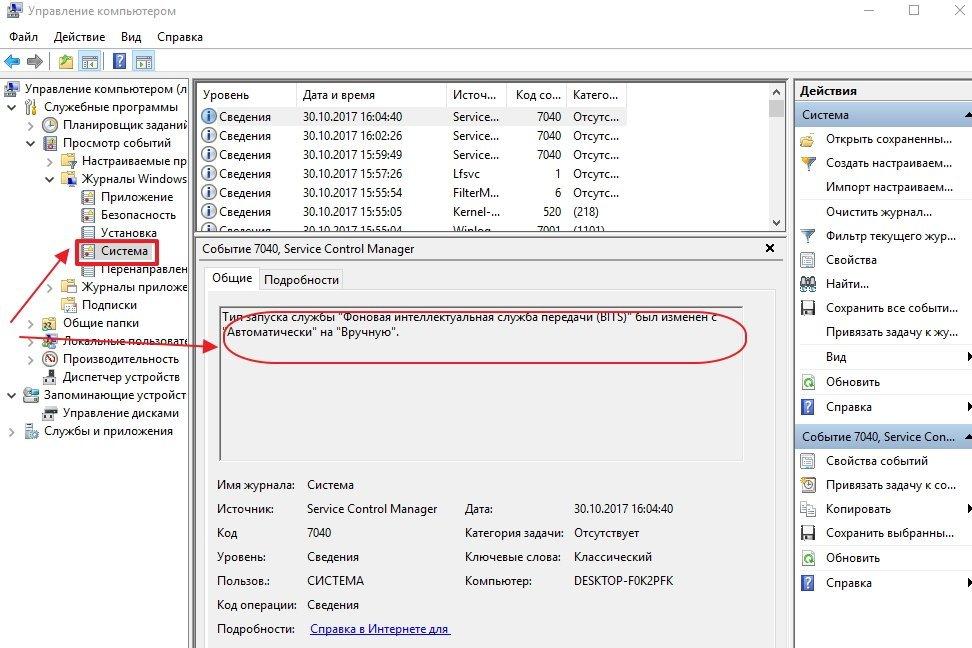Collapse the Запоминающие устройства node

11,395
